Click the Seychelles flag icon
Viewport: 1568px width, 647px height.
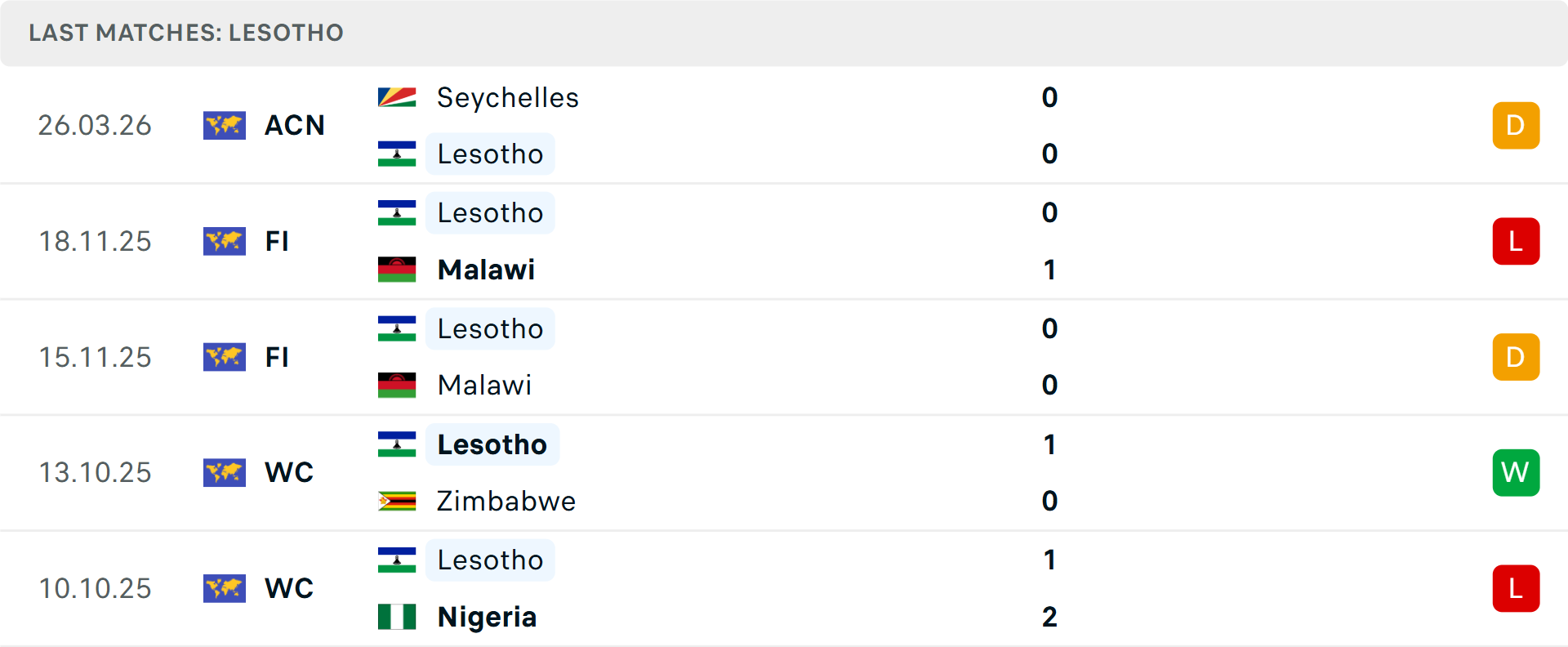tap(397, 96)
